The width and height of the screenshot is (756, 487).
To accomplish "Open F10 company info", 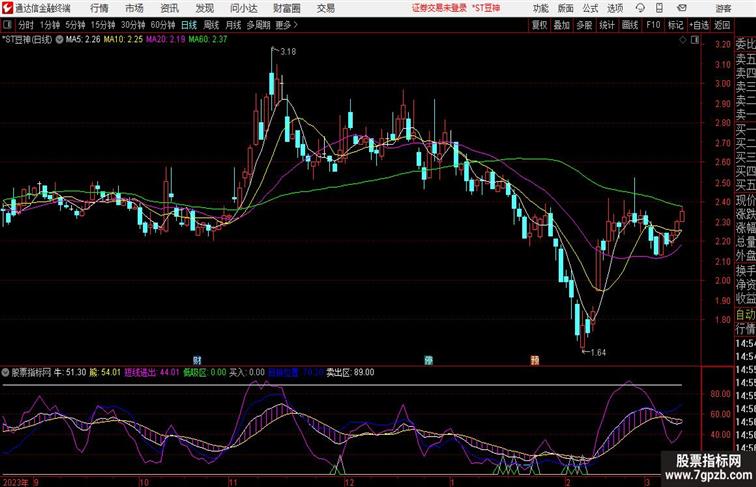I will [653, 25].
